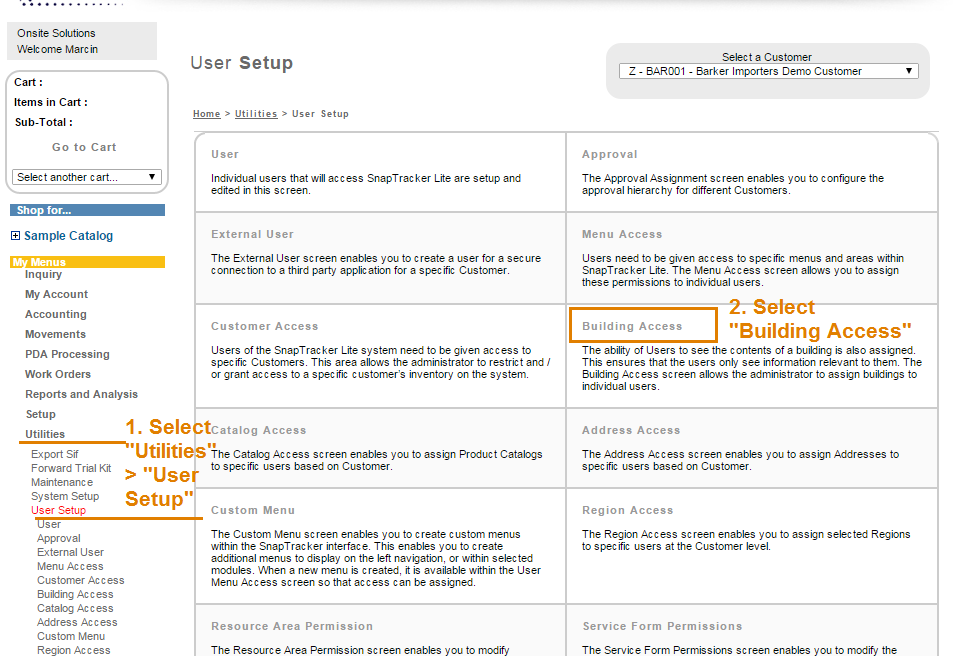
Task: Select User Setup in the sidebar
Action: tap(58, 510)
